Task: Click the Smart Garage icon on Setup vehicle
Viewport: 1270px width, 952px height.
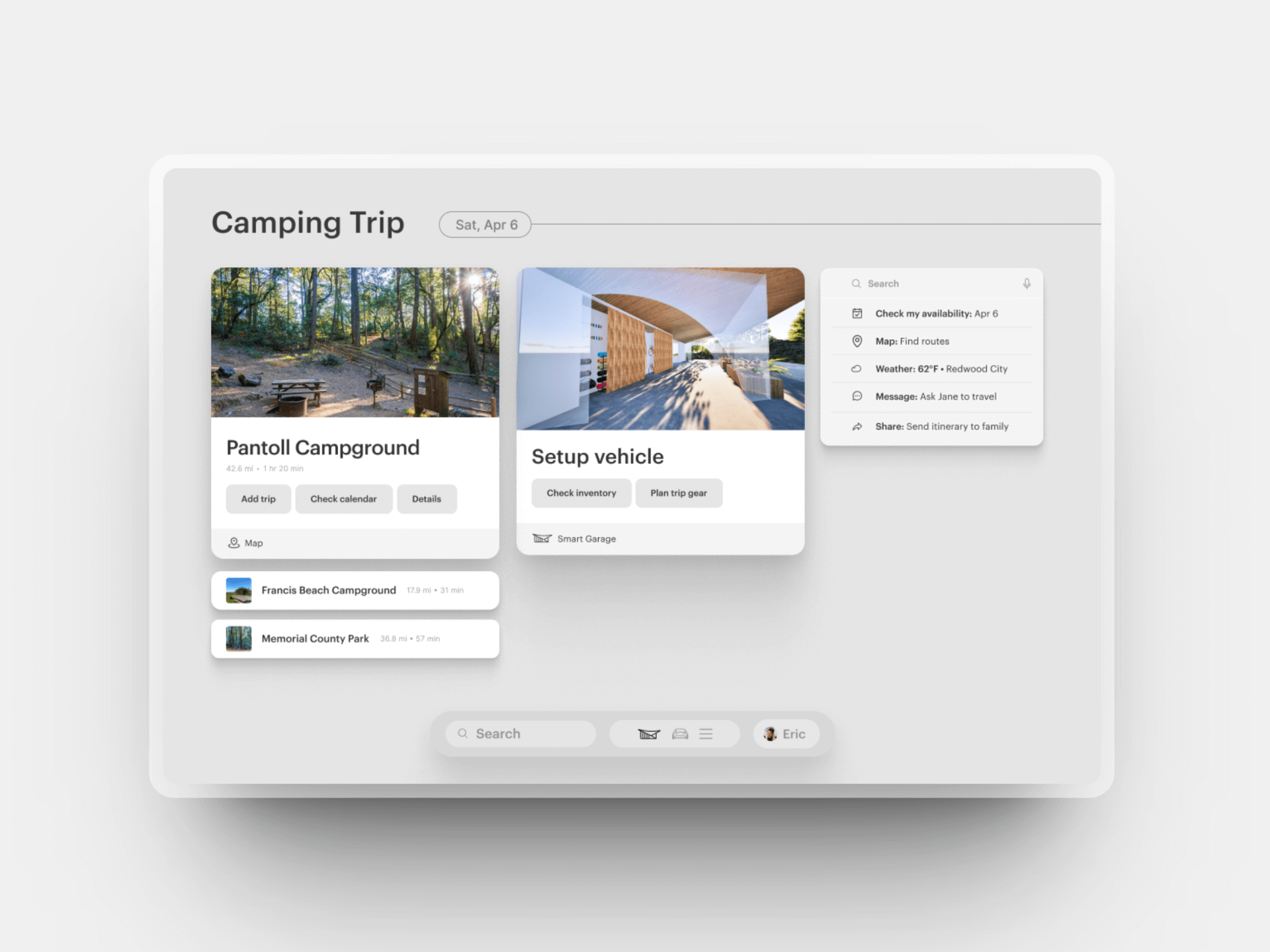Action: click(541, 538)
